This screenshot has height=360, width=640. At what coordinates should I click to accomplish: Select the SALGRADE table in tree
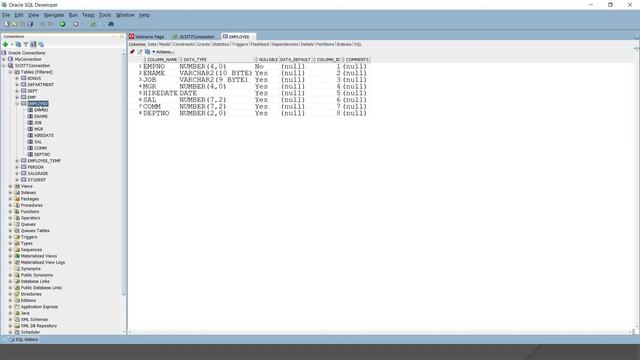38,173
